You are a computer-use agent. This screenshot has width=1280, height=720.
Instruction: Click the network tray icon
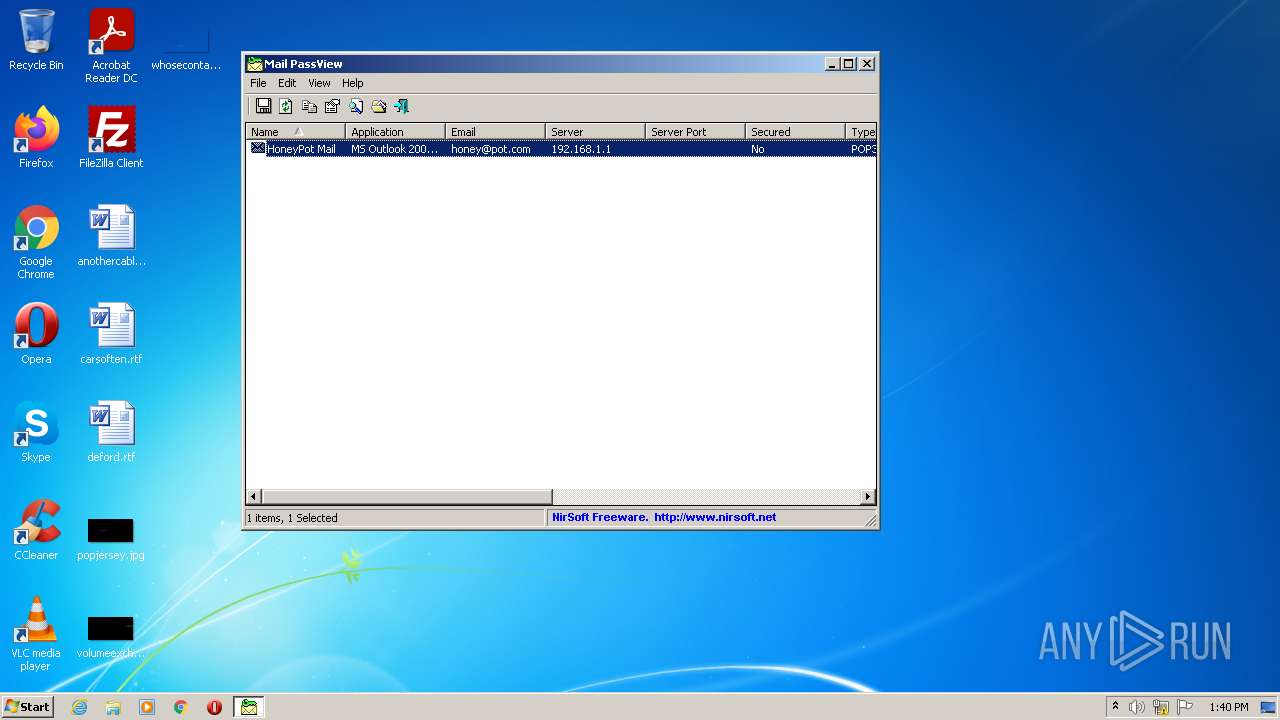point(1161,707)
